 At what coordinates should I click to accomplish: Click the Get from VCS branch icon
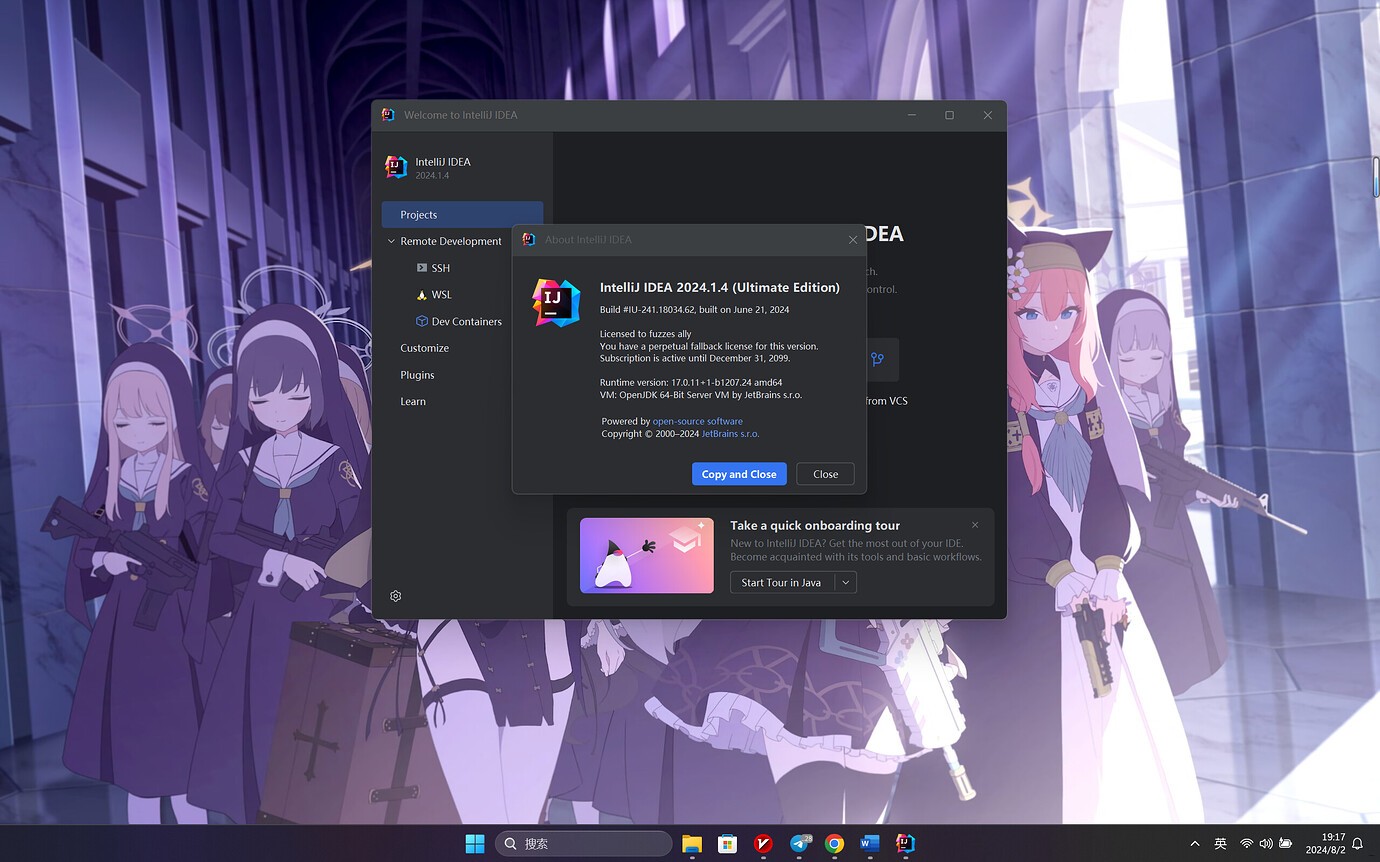(877, 359)
